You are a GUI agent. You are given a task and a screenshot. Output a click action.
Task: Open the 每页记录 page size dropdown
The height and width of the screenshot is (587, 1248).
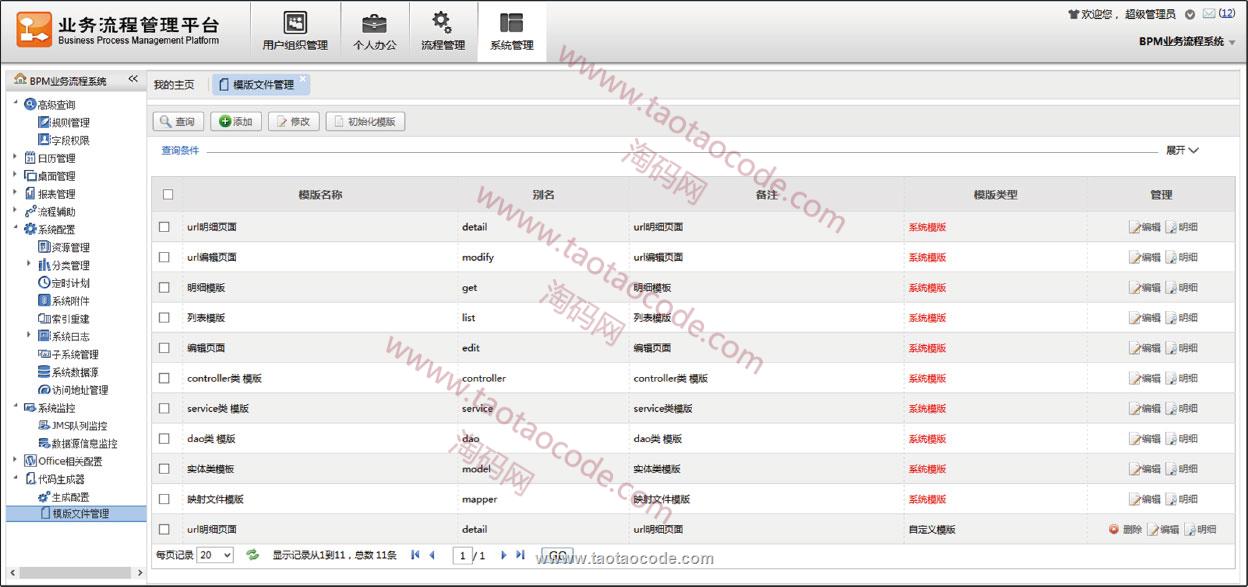click(215, 555)
